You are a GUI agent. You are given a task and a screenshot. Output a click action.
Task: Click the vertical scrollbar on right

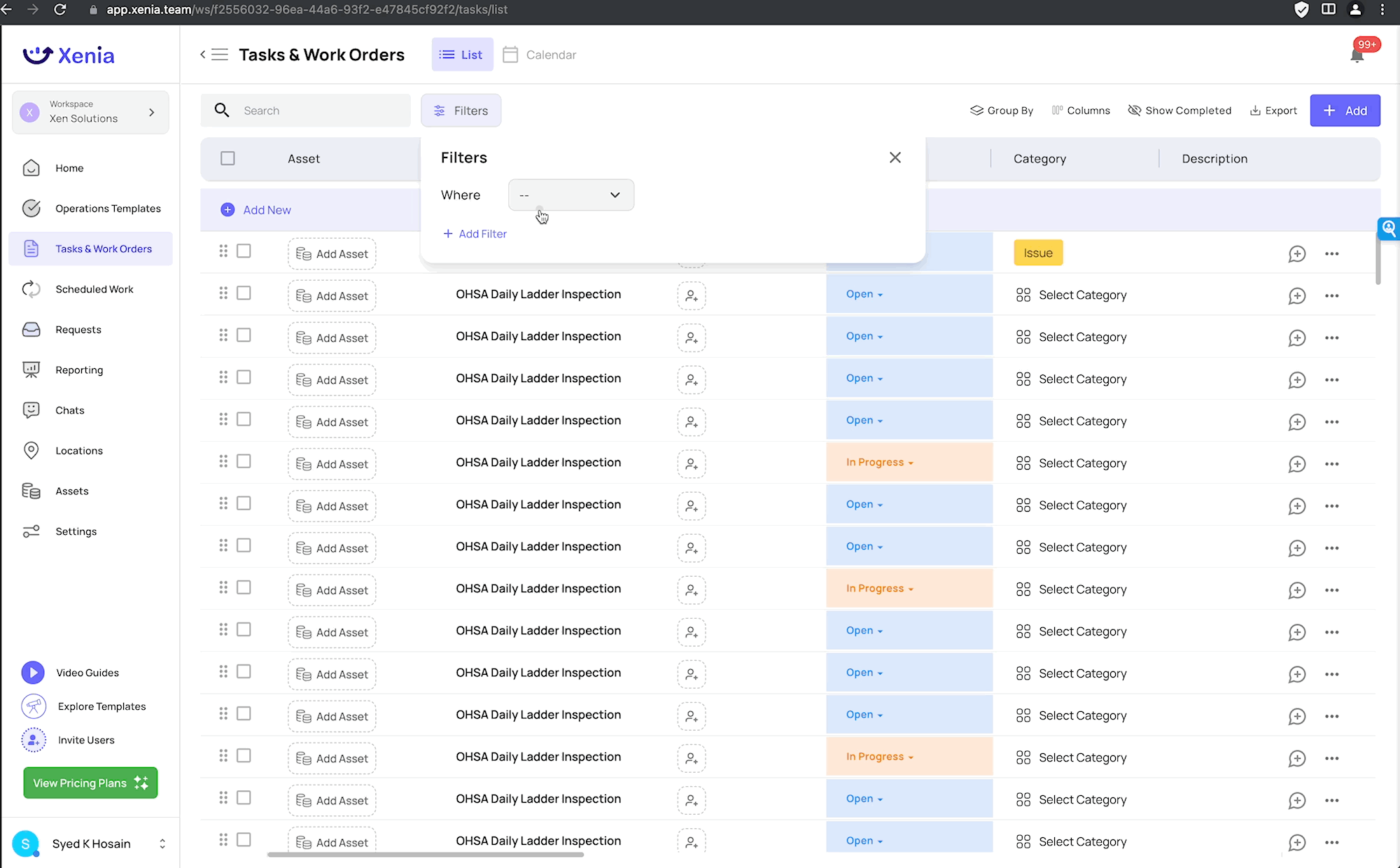point(1378,259)
